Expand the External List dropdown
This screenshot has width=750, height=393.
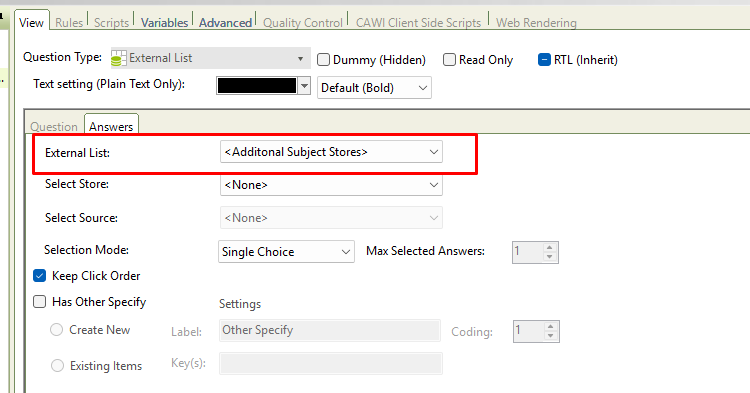click(331, 152)
